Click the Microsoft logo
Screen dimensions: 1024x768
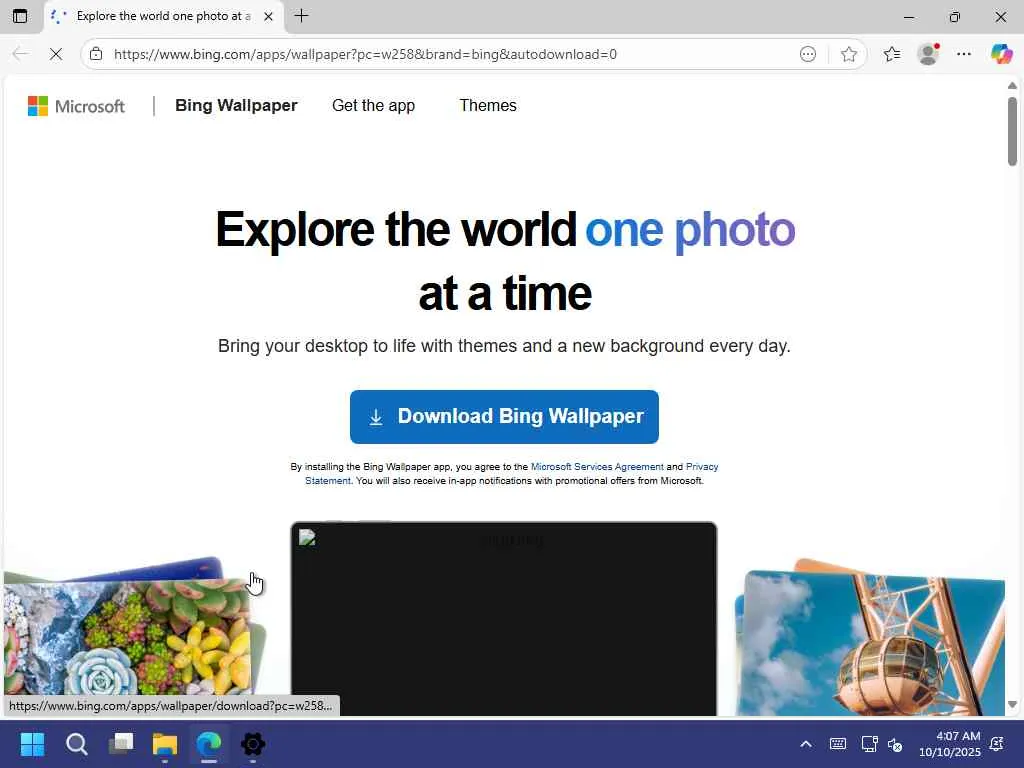point(76,106)
